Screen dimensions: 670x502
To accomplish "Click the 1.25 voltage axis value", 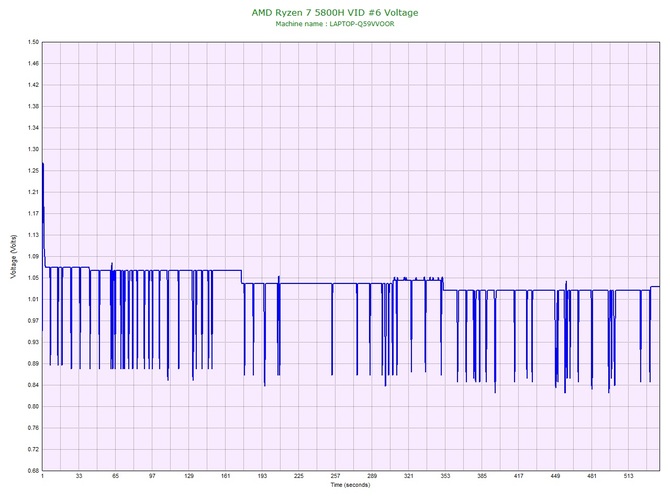I will pos(33,171).
